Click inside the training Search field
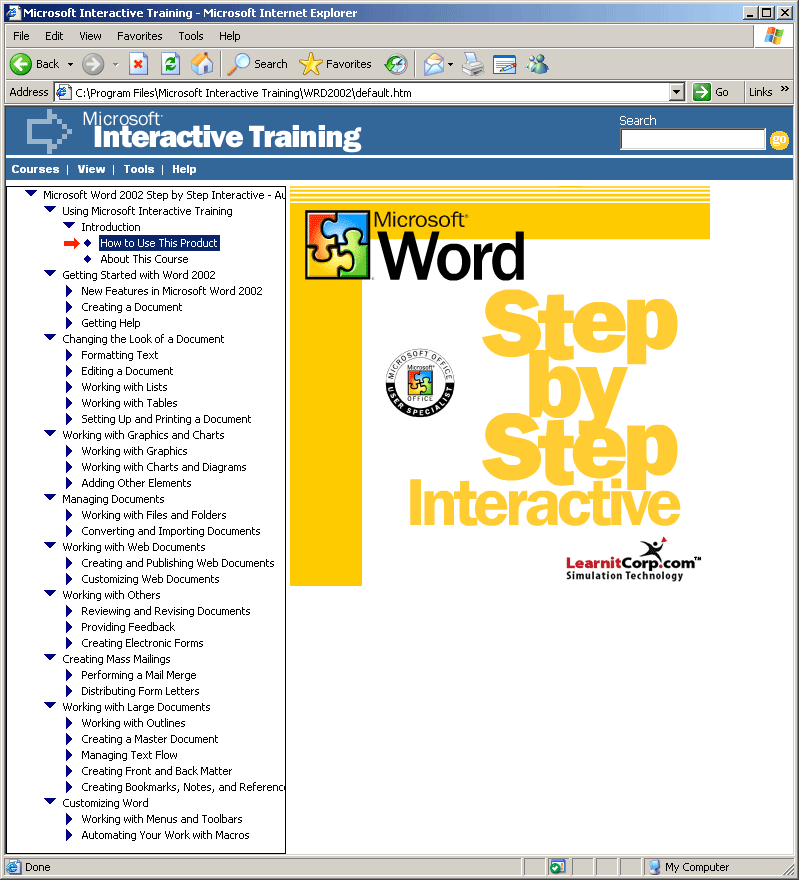799x880 pixels. [692, 139]
